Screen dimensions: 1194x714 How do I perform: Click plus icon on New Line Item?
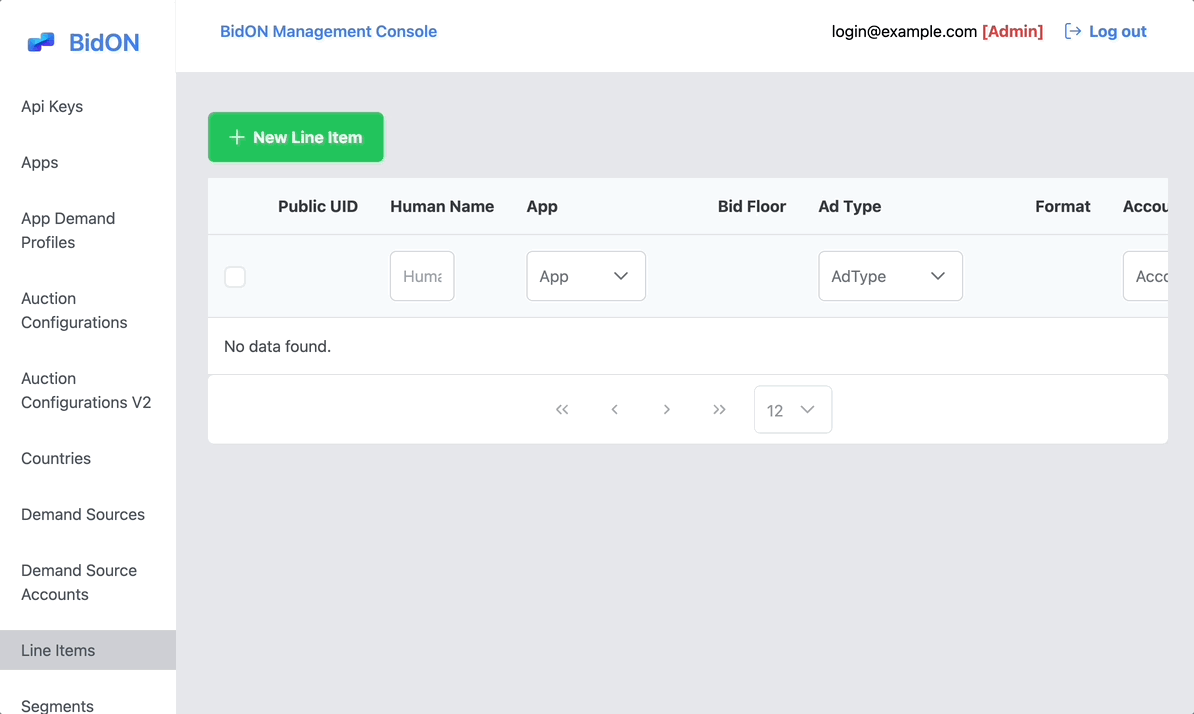coord(237,137)
